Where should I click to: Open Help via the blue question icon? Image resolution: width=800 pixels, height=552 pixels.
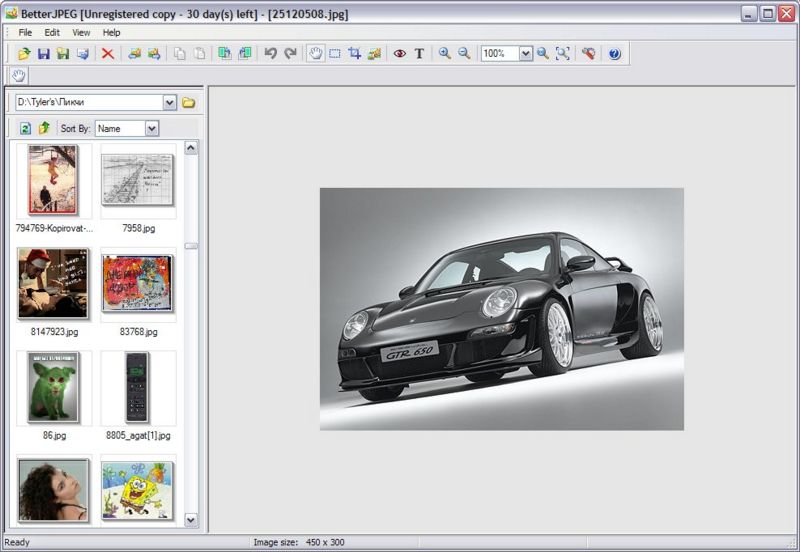(x=614, y=53)
